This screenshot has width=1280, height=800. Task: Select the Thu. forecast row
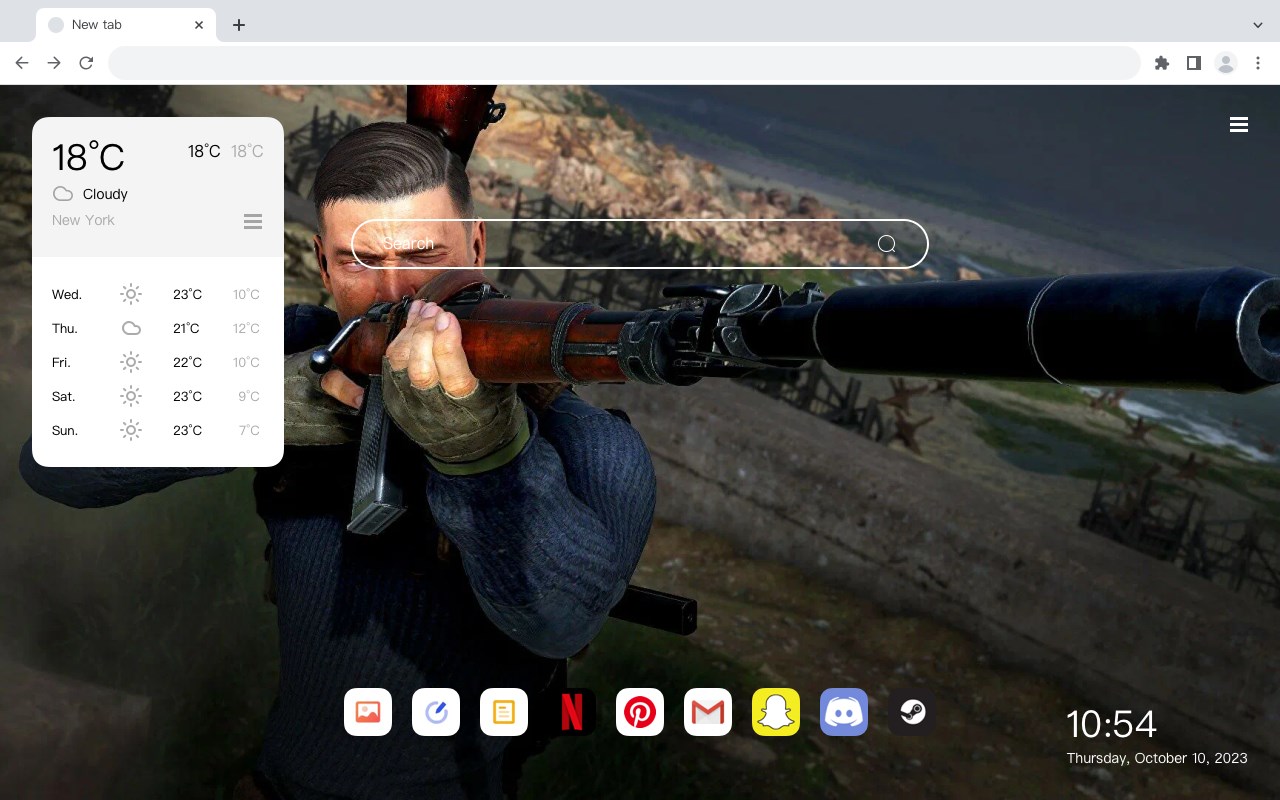[x=158, y=328]
